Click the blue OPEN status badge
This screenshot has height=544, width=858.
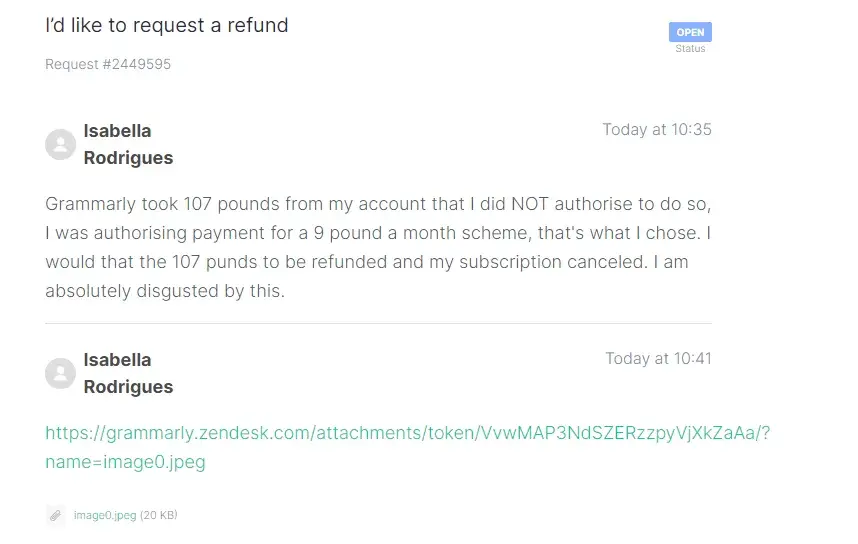coord(690,32)
